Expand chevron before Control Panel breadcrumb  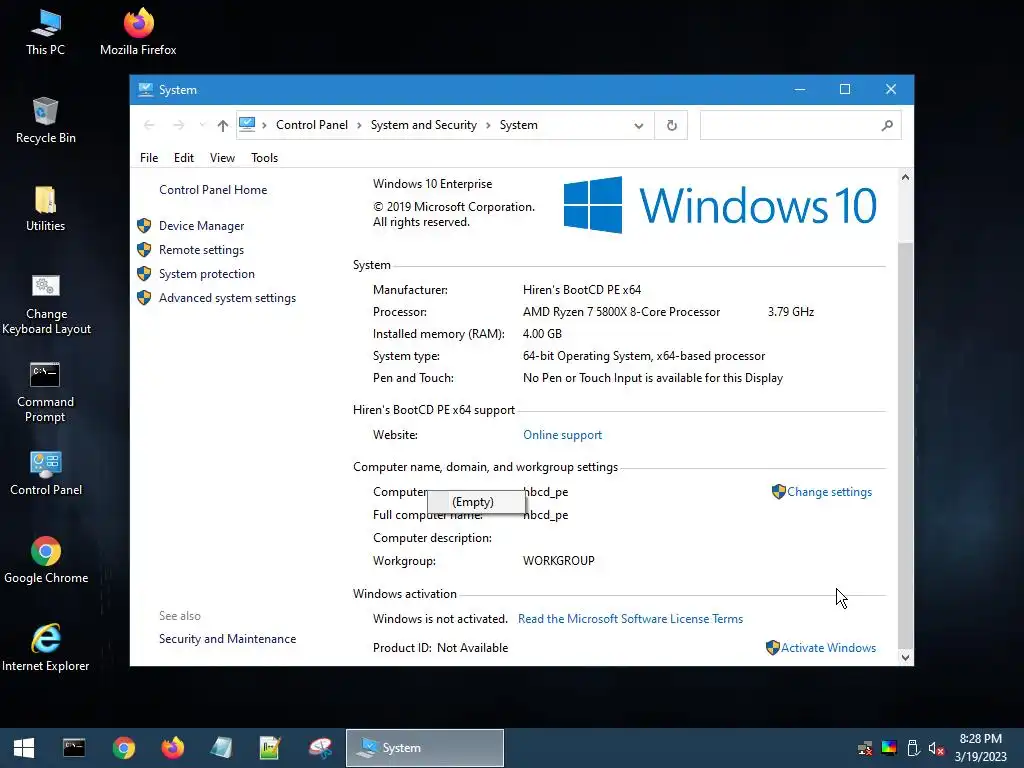pos(264,125)
